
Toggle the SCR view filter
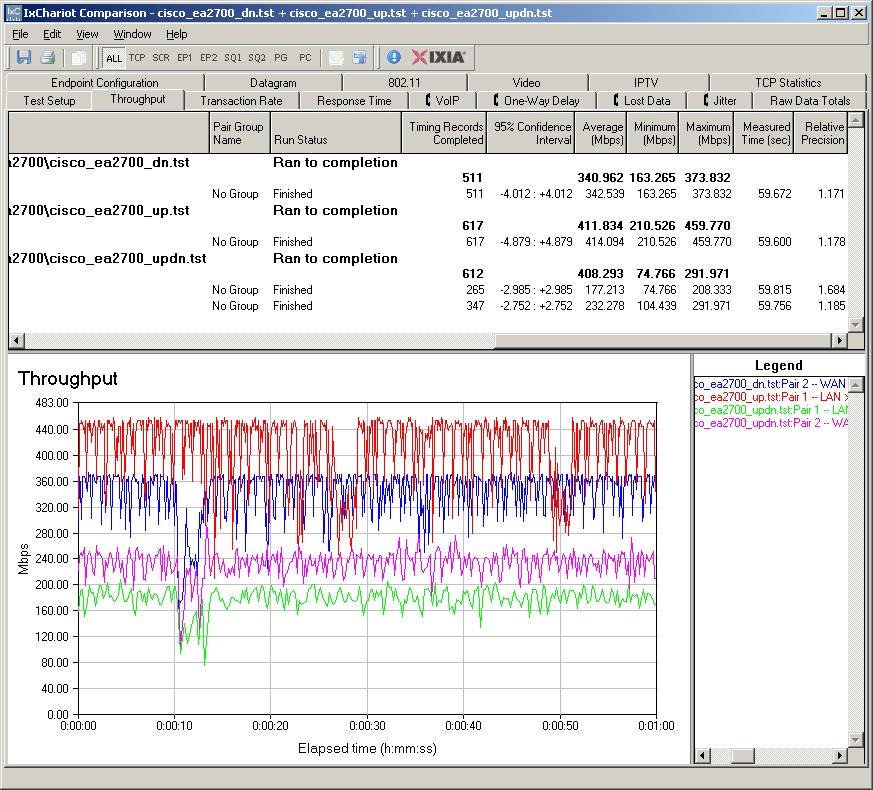(x=161, y=57)
